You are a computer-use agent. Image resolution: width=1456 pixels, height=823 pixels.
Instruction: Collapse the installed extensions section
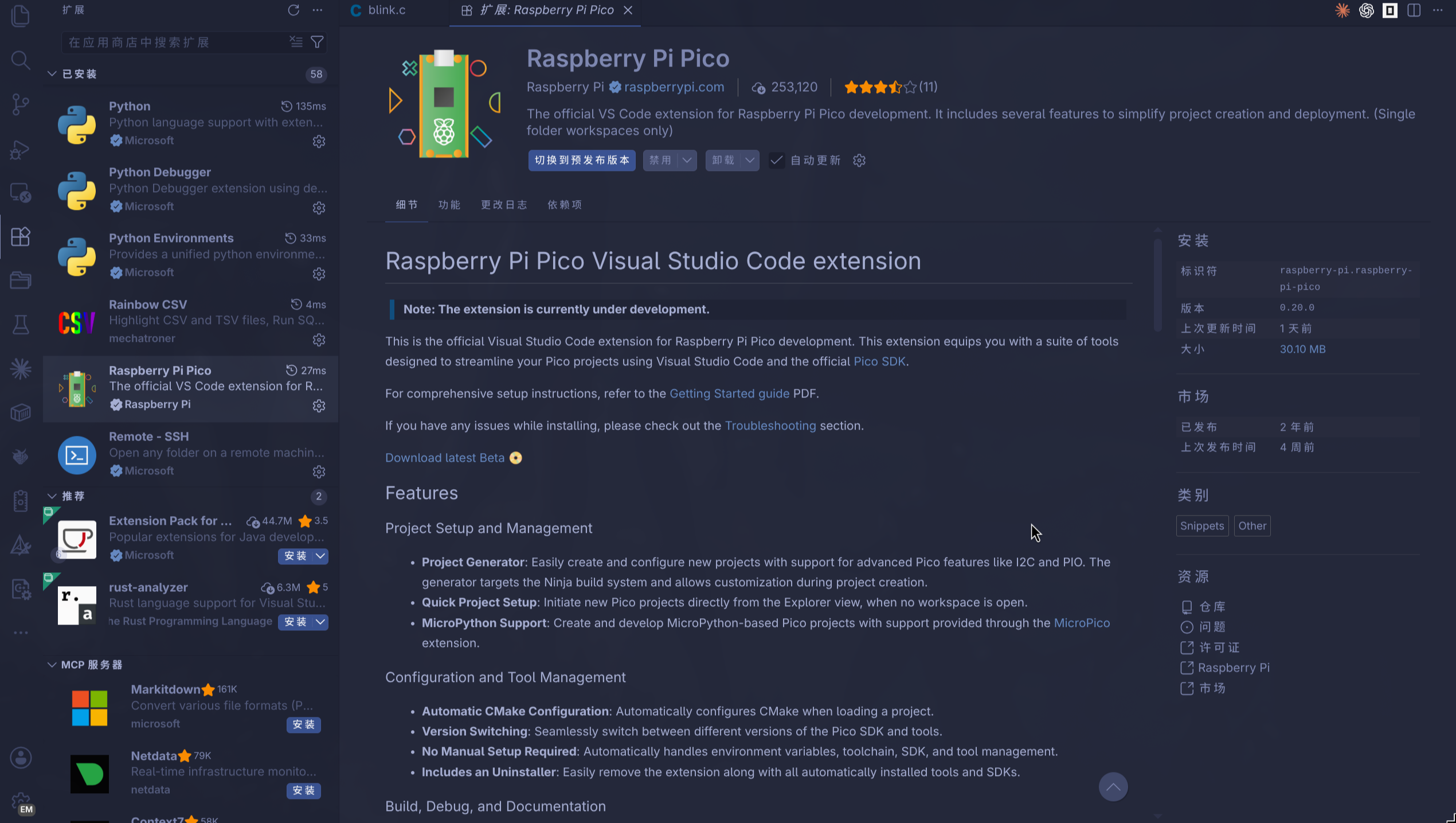point(52,74)
